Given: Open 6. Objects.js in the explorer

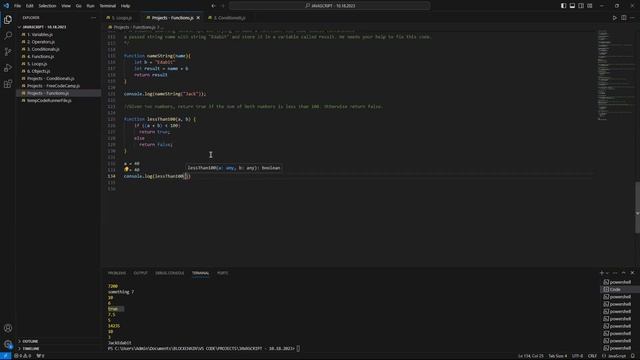Looking at the screenshot, I should (x=58, y=71).
